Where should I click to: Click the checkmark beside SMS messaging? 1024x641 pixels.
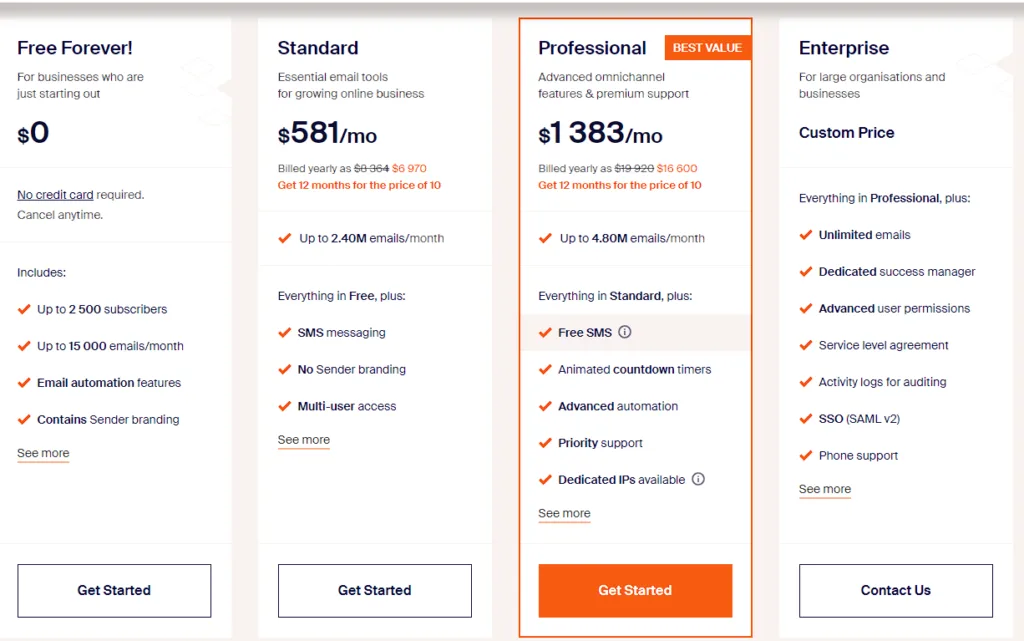[x=284, y=333]
